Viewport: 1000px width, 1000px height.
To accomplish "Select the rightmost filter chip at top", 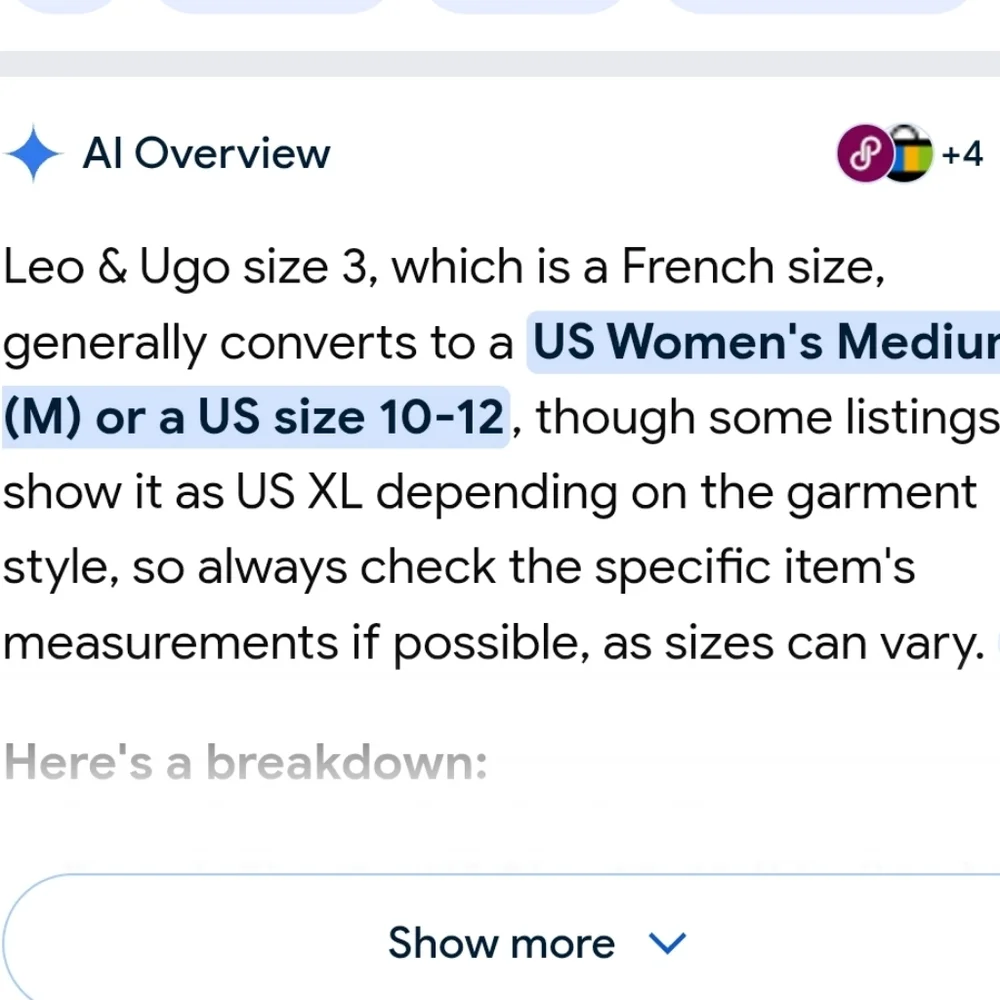I will tap(820, 5).
